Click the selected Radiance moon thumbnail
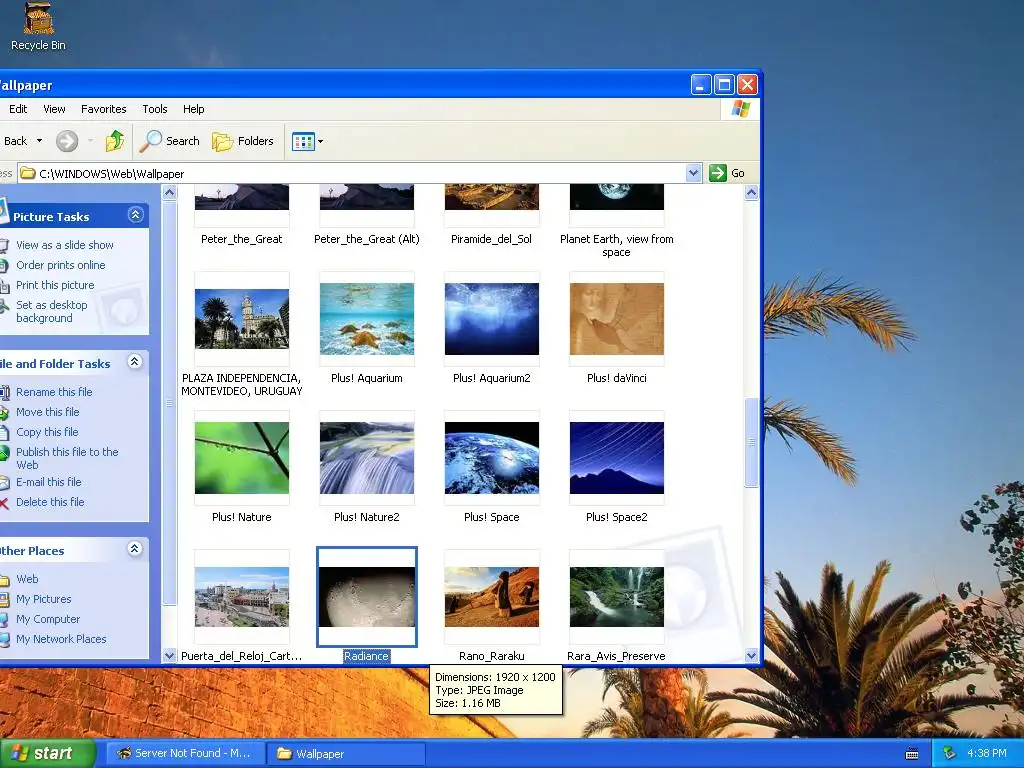The width and height of the screenshot is (1024, 768). 367,597
